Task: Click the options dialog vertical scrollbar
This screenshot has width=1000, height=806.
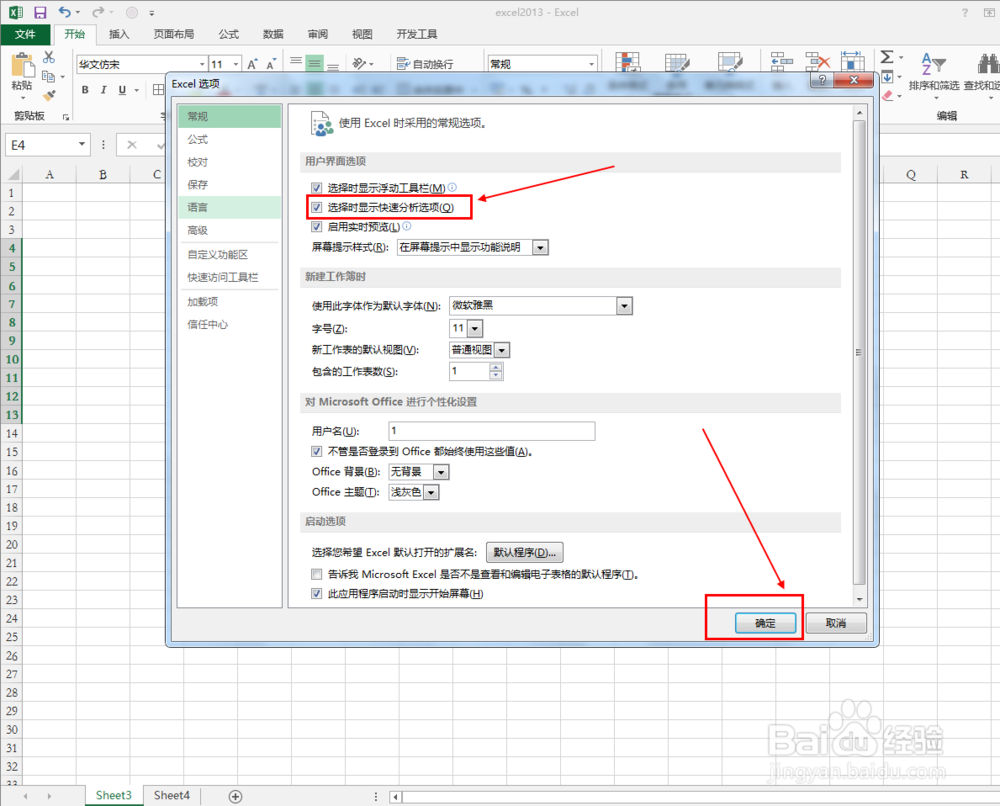Action: coord(860,353)
